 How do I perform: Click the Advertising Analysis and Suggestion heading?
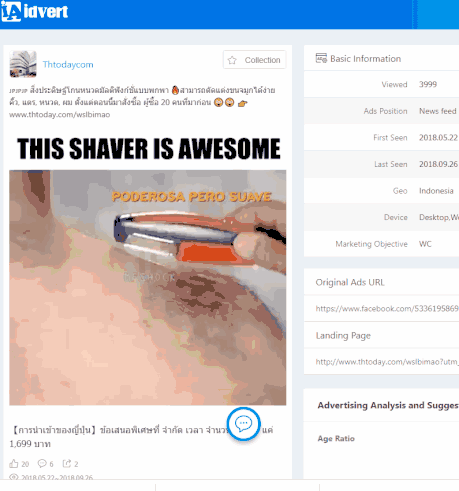pyautogui.click(x=388, y=405)
